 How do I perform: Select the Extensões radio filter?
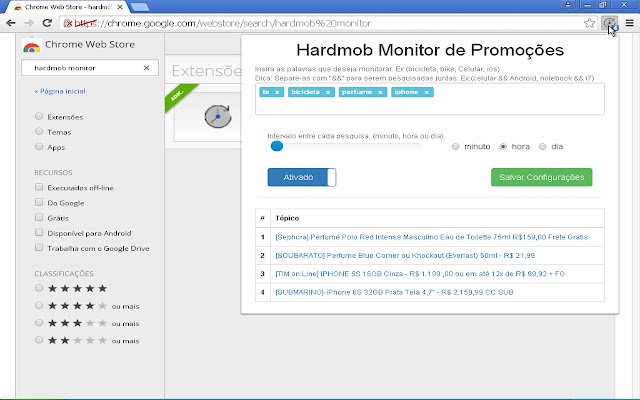[39, 116]
